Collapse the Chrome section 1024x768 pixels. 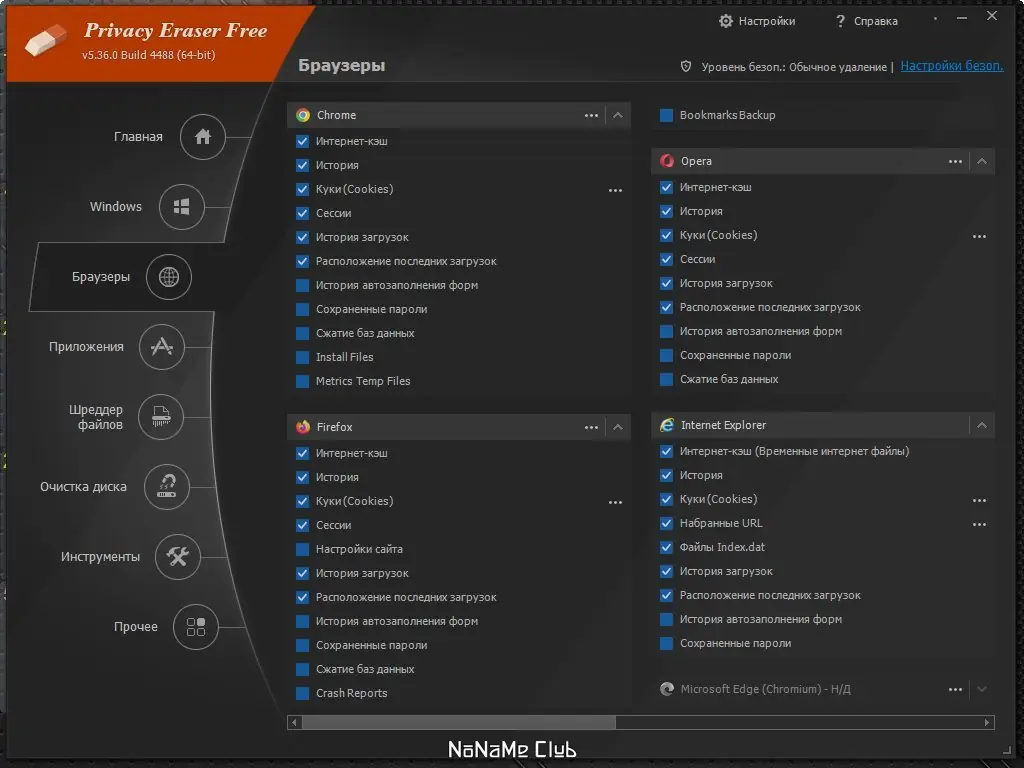point(618,115)
